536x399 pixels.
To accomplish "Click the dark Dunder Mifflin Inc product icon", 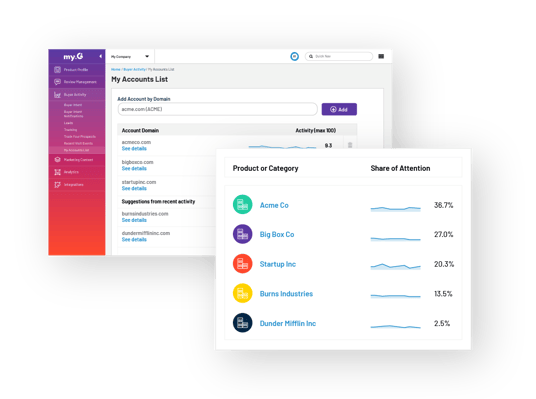I will (242, 323).
